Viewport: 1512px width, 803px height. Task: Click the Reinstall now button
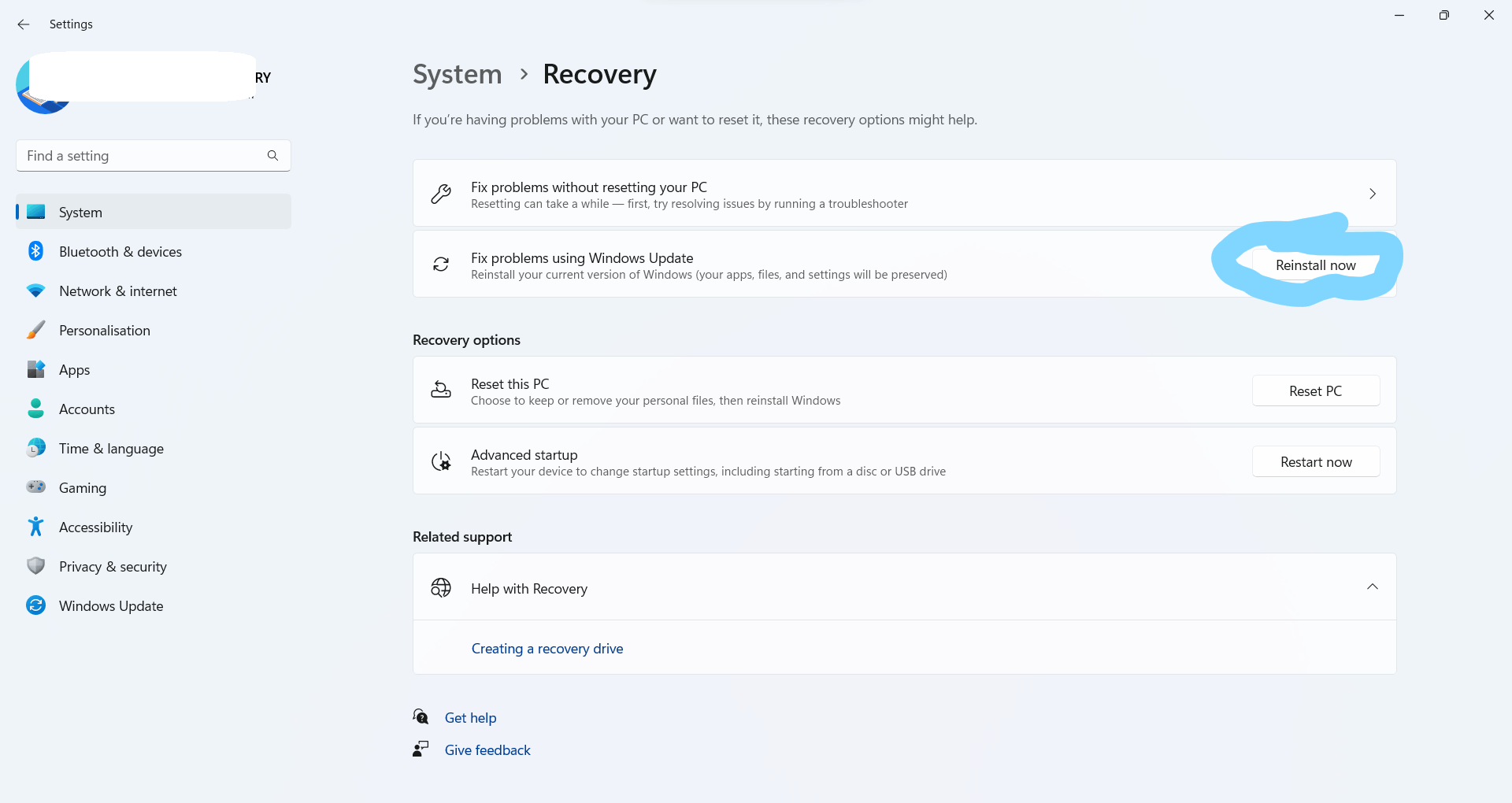coord(1316,265)
